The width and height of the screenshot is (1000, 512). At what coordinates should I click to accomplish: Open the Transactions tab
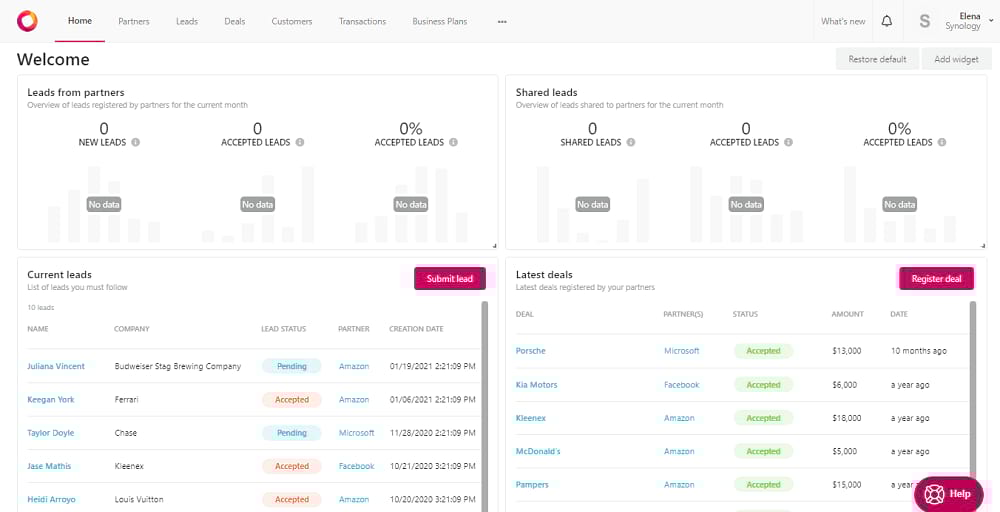(362, 21)
